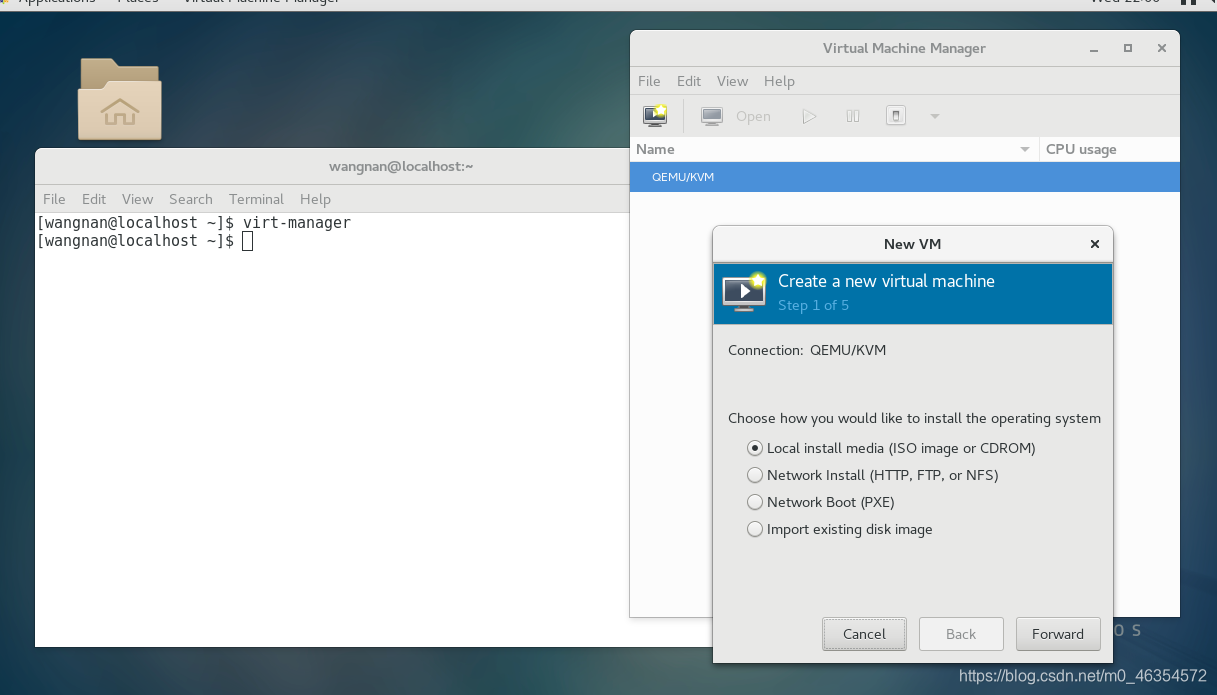The width and height of the screenshot is (1217, 695).
Task: Choose the Network Boot (PXE) option
Action: [x=821, y=502]
